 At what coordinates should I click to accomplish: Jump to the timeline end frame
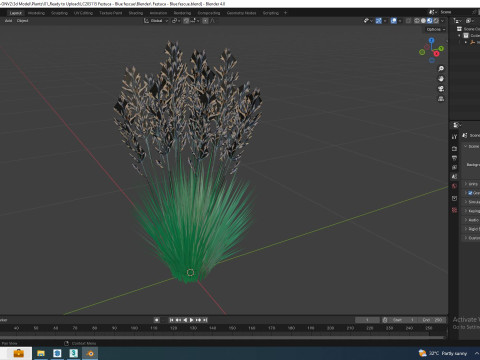click(x=205, y=320)
